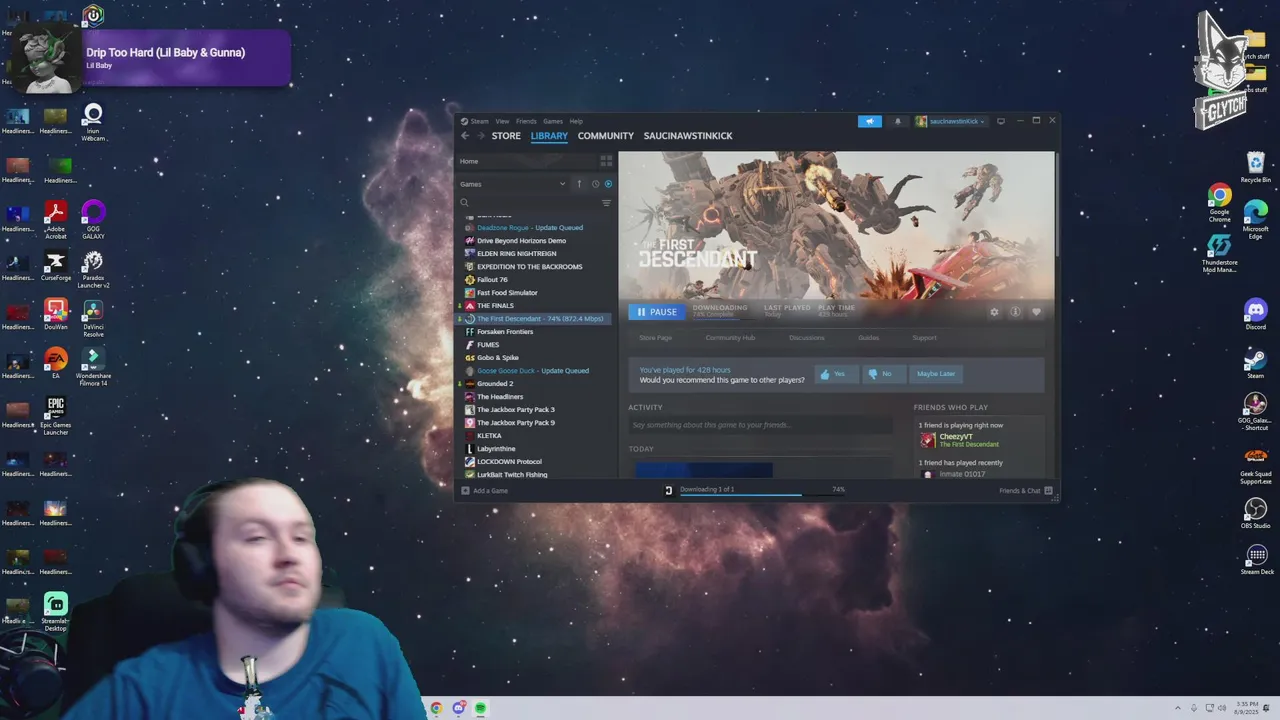Open First Descendant manage gear icon
Image resolution: width=1280 pixels, height=720 pixels.
[x=994, y=312]
